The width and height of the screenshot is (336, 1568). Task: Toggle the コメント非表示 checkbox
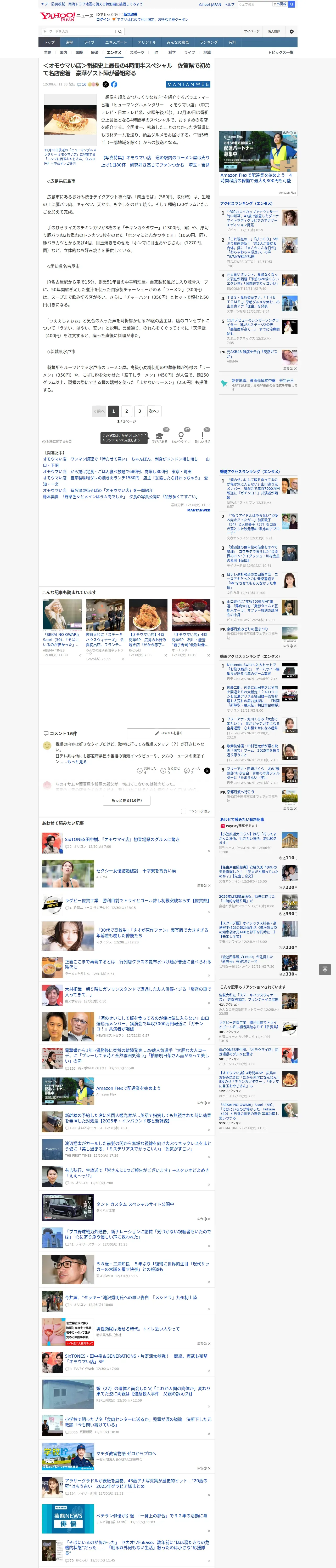(183, 811)
